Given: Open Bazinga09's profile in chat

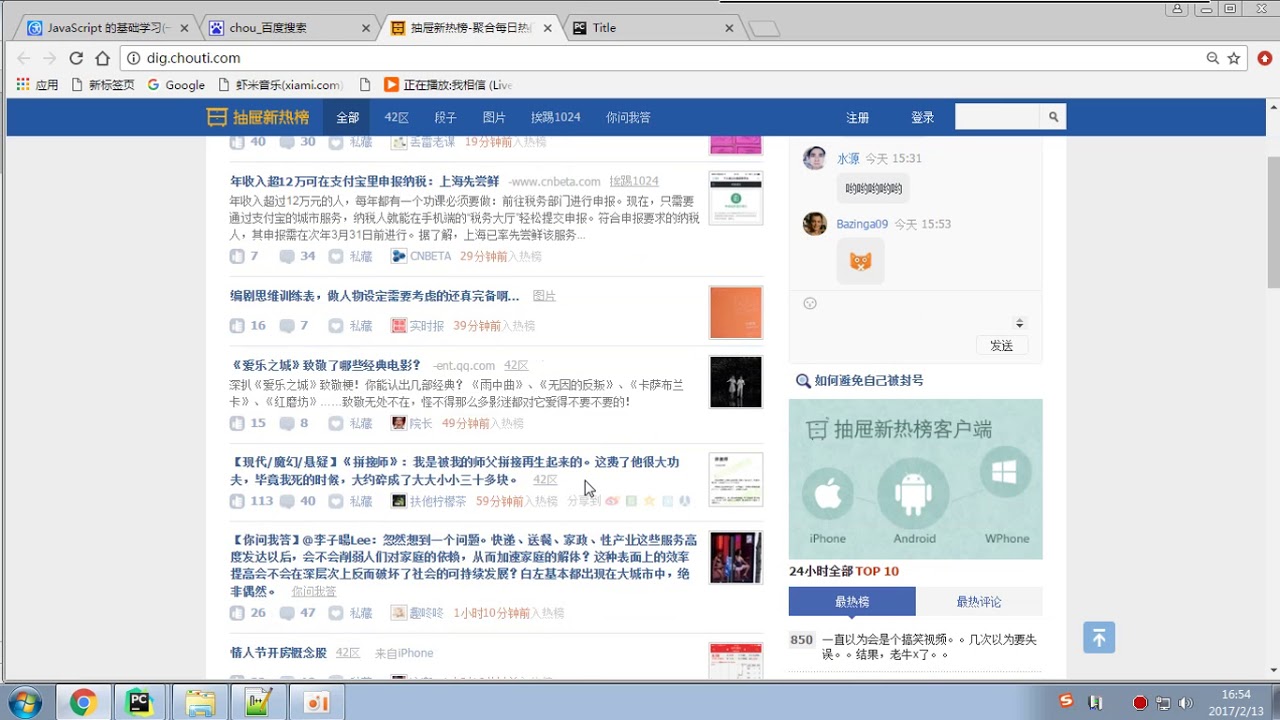Looking at the screenshot, I should tap(862, 224).
